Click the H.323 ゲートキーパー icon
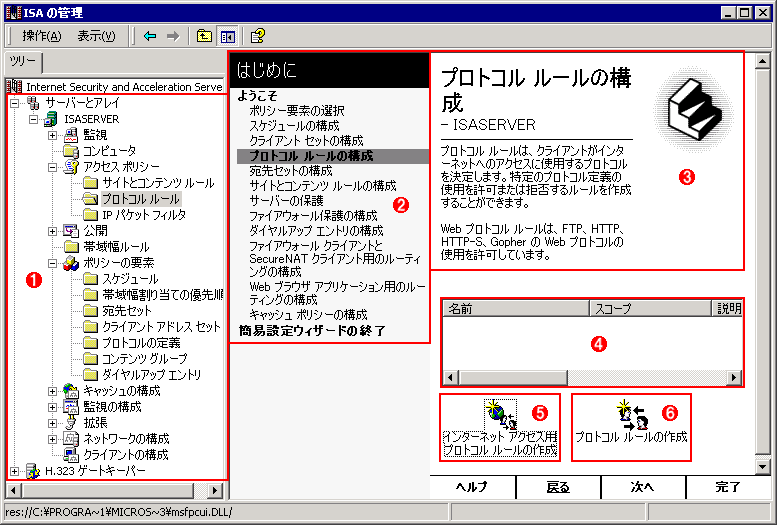 click(33, 471)
